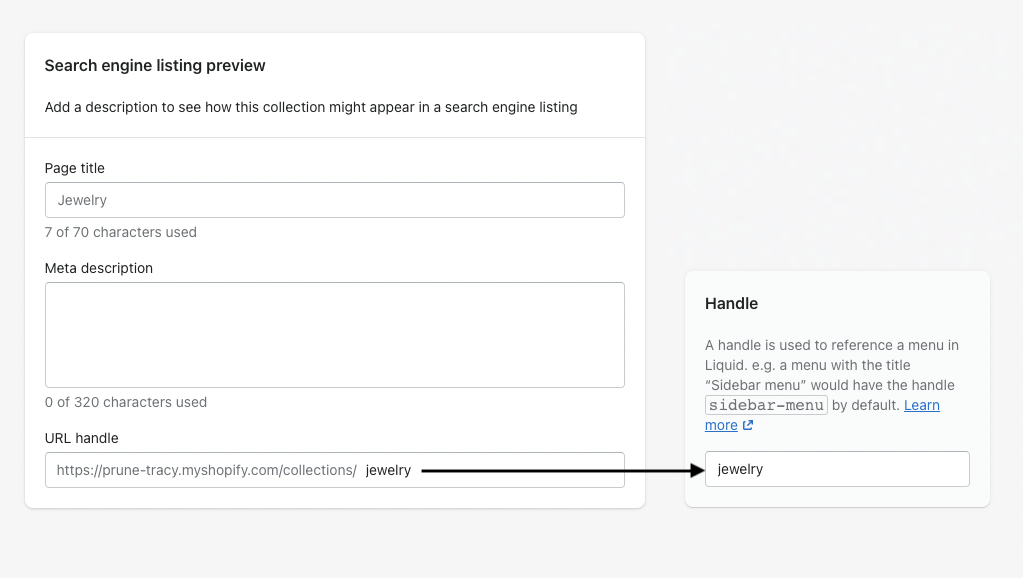The height and width of the screenshot is (578, 1023).
Task: Click the 'URL handle' field label
Action: (82, 438)
